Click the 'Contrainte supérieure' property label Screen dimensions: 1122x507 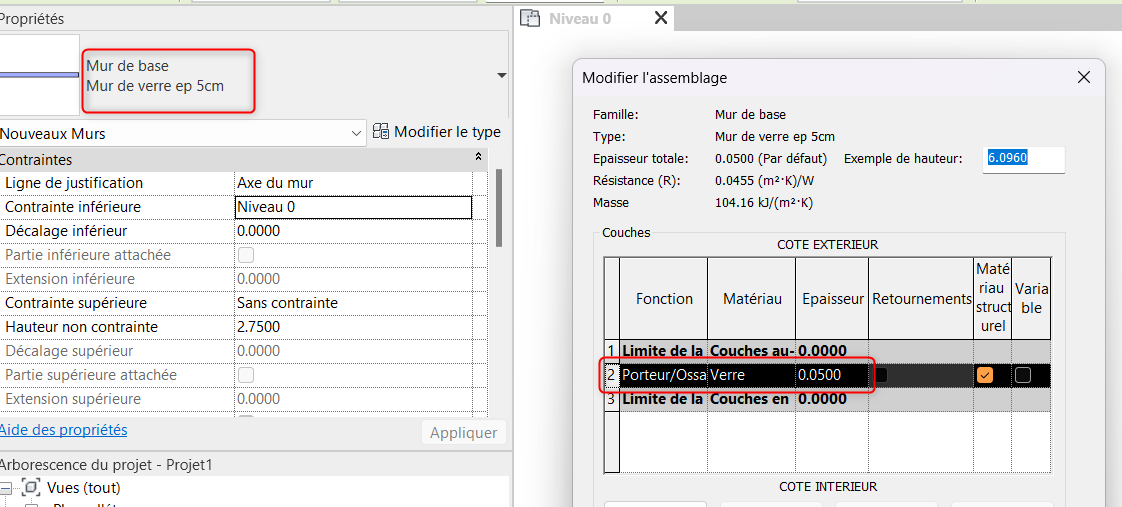click(76, 303)
